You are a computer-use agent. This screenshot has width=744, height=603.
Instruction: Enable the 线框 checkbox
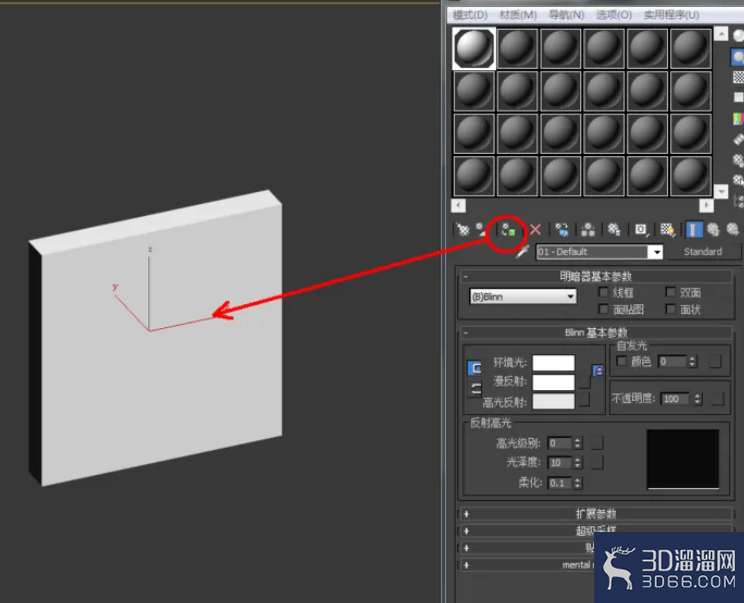(x=603, y=292)
